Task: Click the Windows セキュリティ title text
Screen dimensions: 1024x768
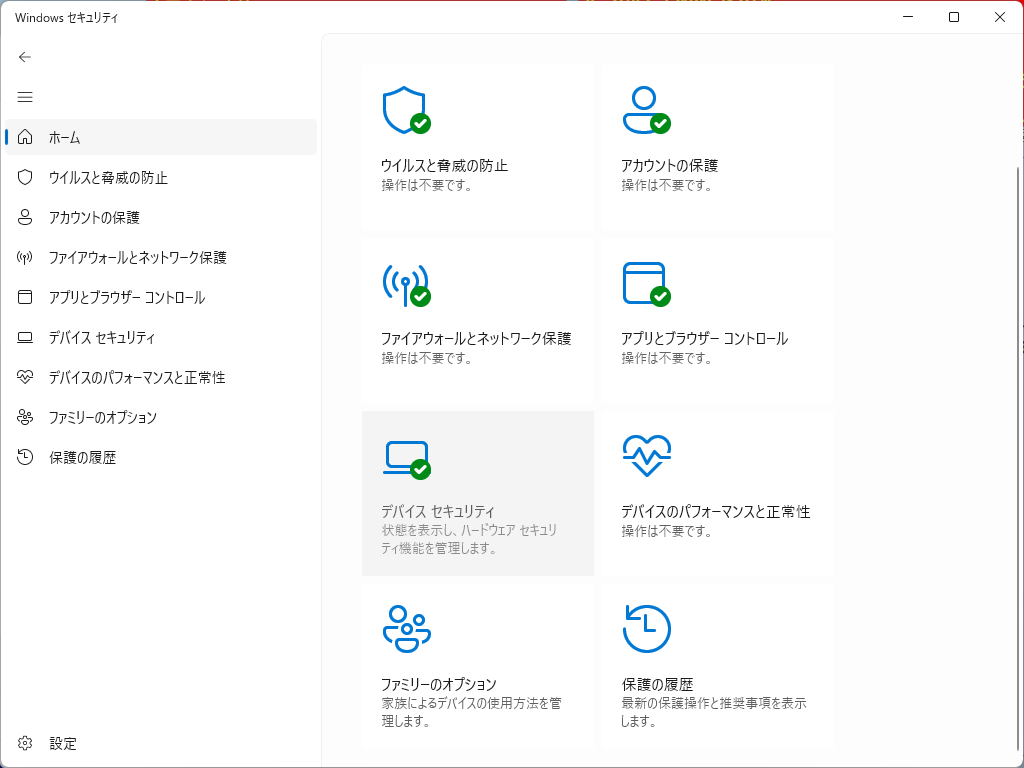Action: coord(67,18)
